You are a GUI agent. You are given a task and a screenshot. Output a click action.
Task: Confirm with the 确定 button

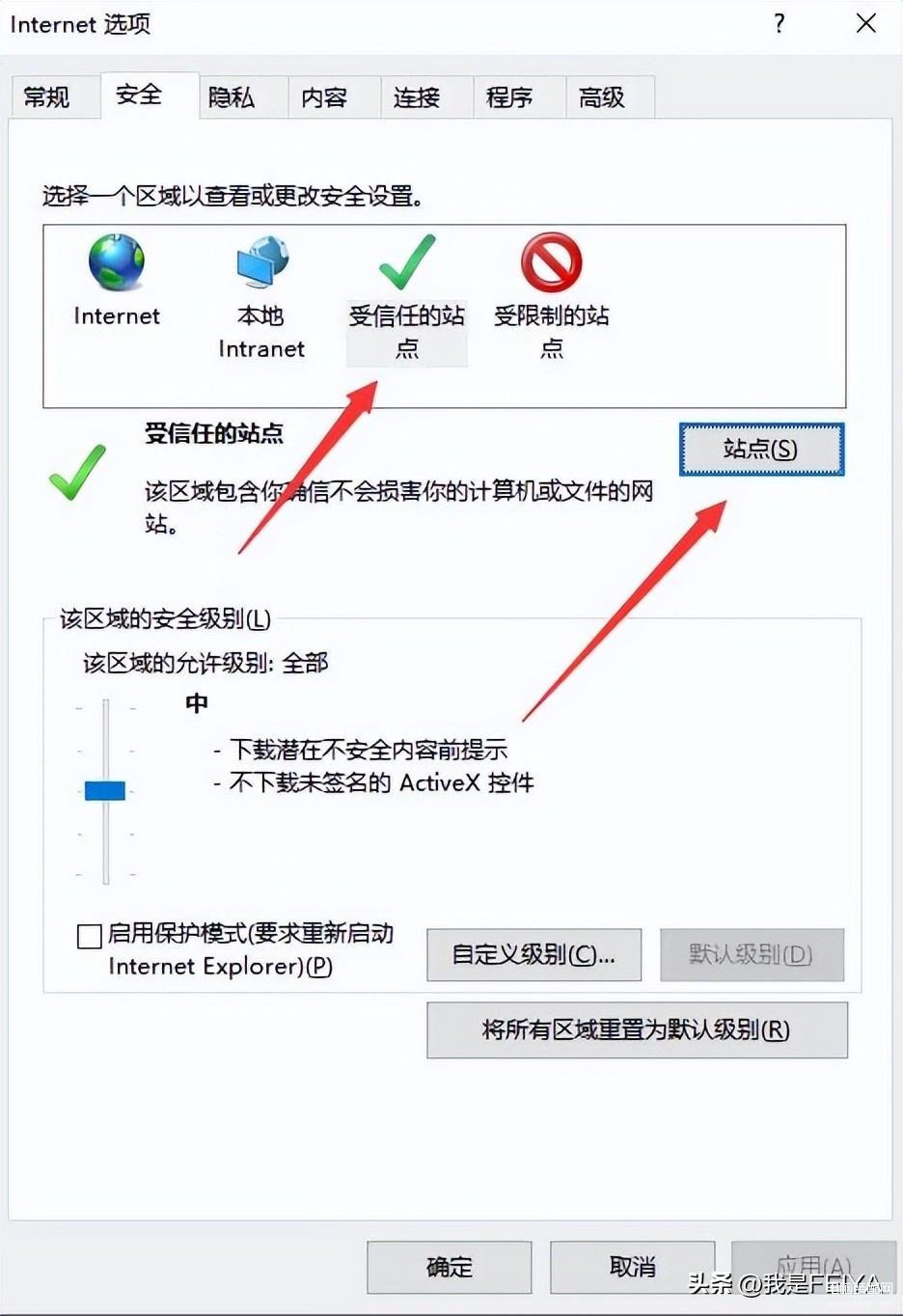click(450, 1267)
